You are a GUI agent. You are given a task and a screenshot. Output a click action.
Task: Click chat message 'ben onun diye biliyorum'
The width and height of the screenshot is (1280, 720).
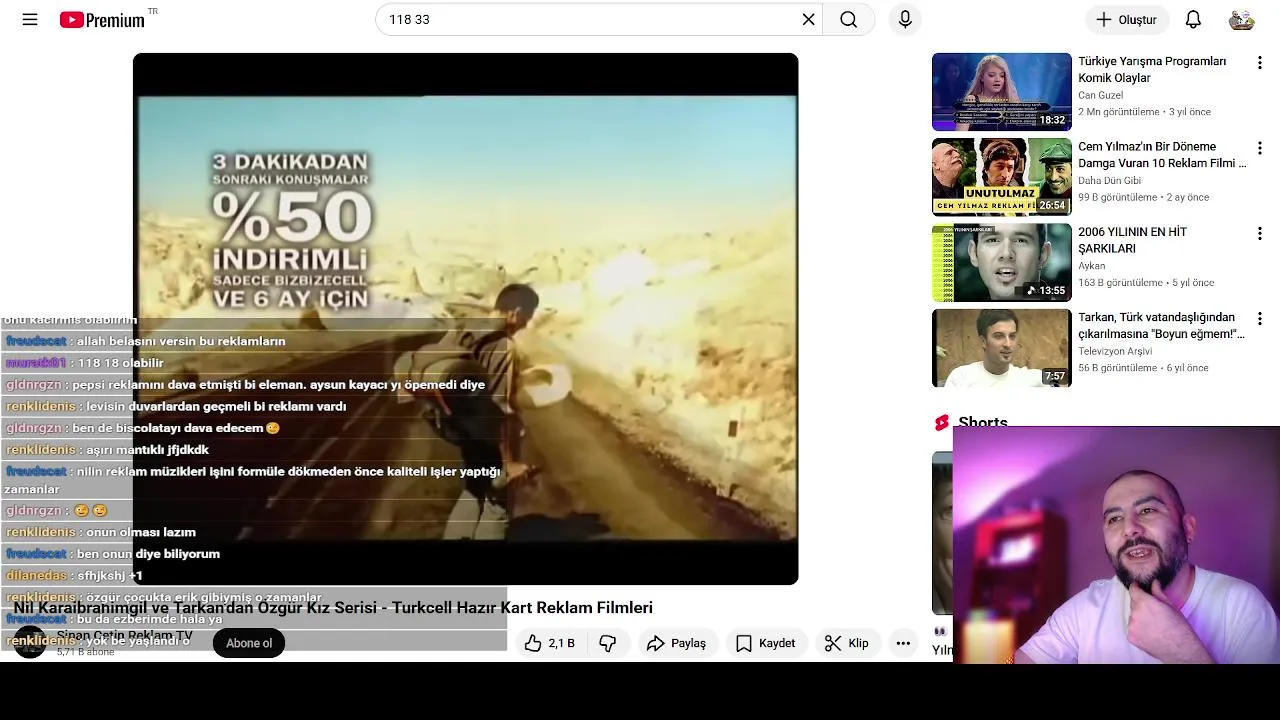click(148, 554)
